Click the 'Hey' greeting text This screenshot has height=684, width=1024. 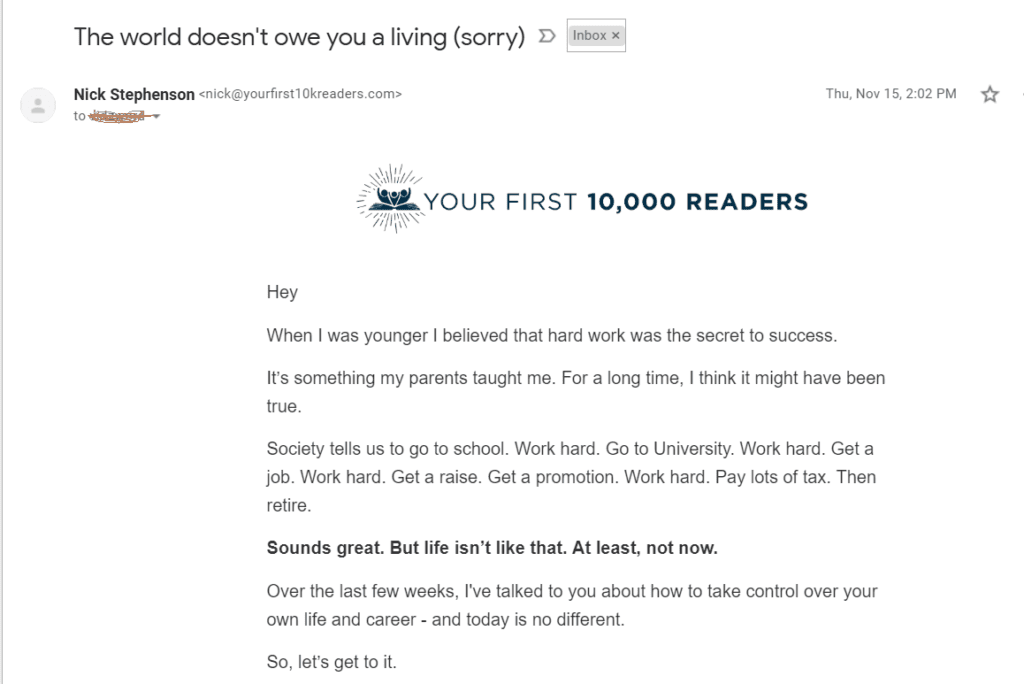[x=282, y=292]
